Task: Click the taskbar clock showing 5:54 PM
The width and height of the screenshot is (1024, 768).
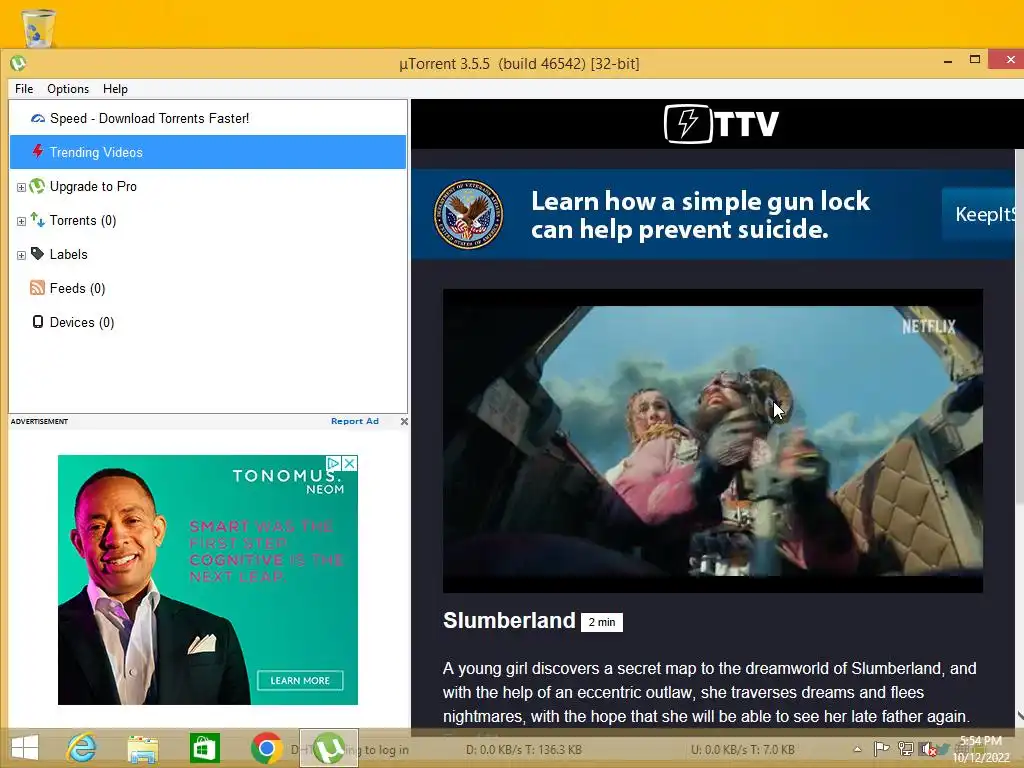Action: (981, 749)
